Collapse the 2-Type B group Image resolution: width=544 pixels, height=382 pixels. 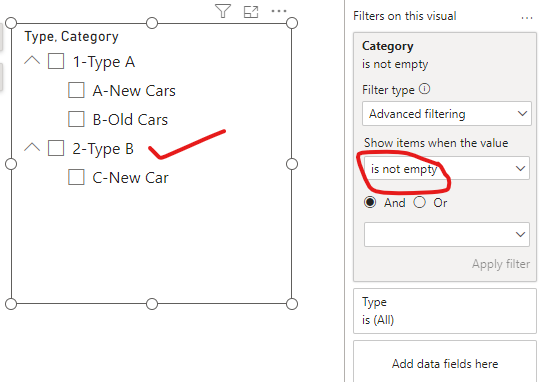coord(32,148)
